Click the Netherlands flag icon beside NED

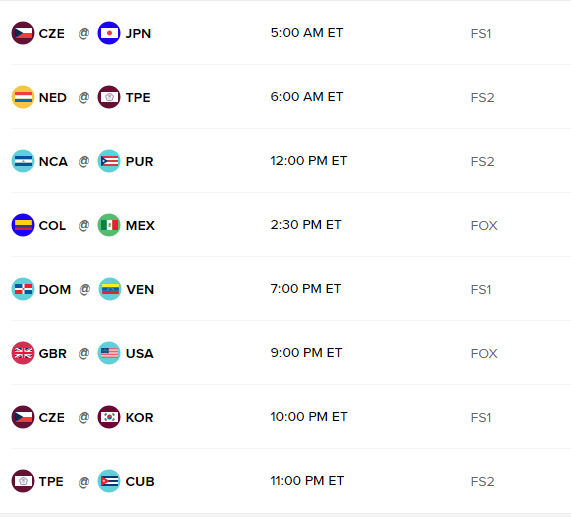pyautogui.click(x=23, y=97)
